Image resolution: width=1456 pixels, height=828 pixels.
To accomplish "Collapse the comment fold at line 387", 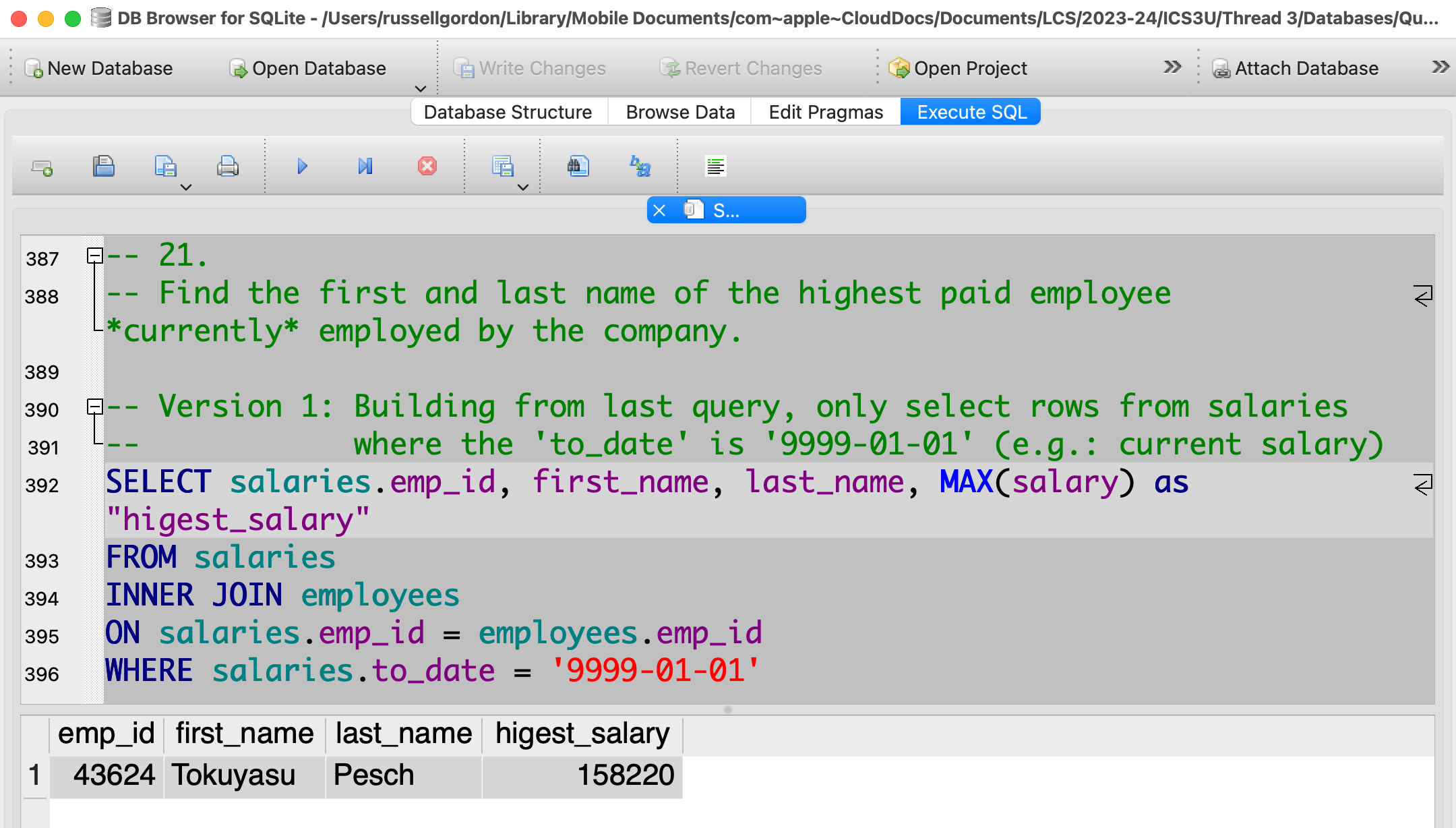I will 94,256.
